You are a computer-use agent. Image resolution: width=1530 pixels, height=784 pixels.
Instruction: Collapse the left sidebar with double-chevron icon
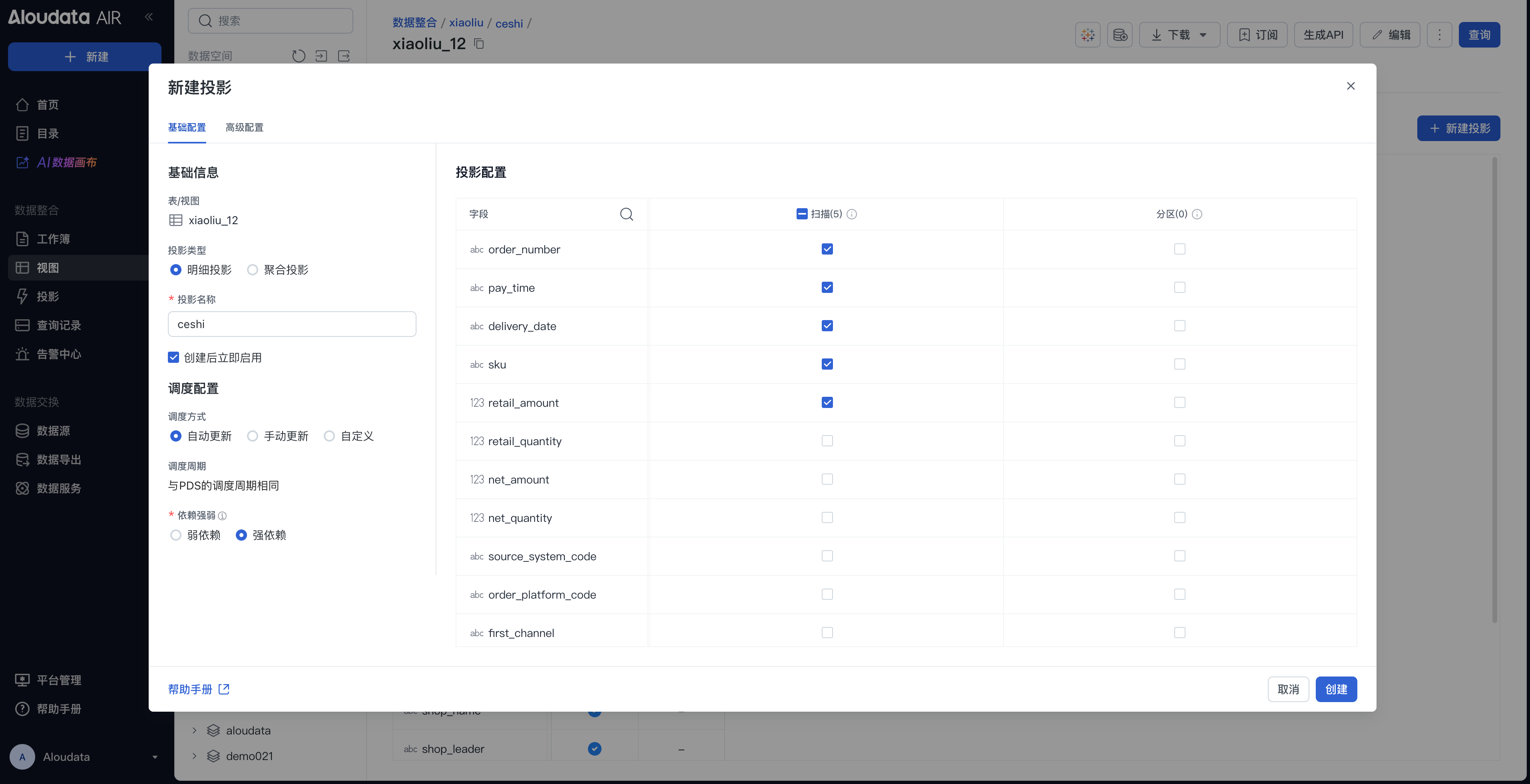(149, 17)
